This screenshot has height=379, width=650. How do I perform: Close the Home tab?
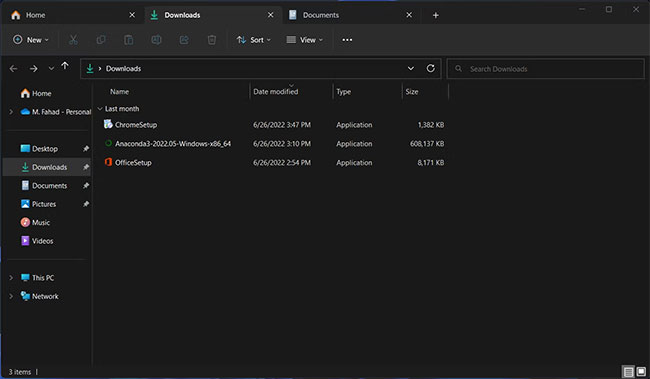(x=132, y=15)
